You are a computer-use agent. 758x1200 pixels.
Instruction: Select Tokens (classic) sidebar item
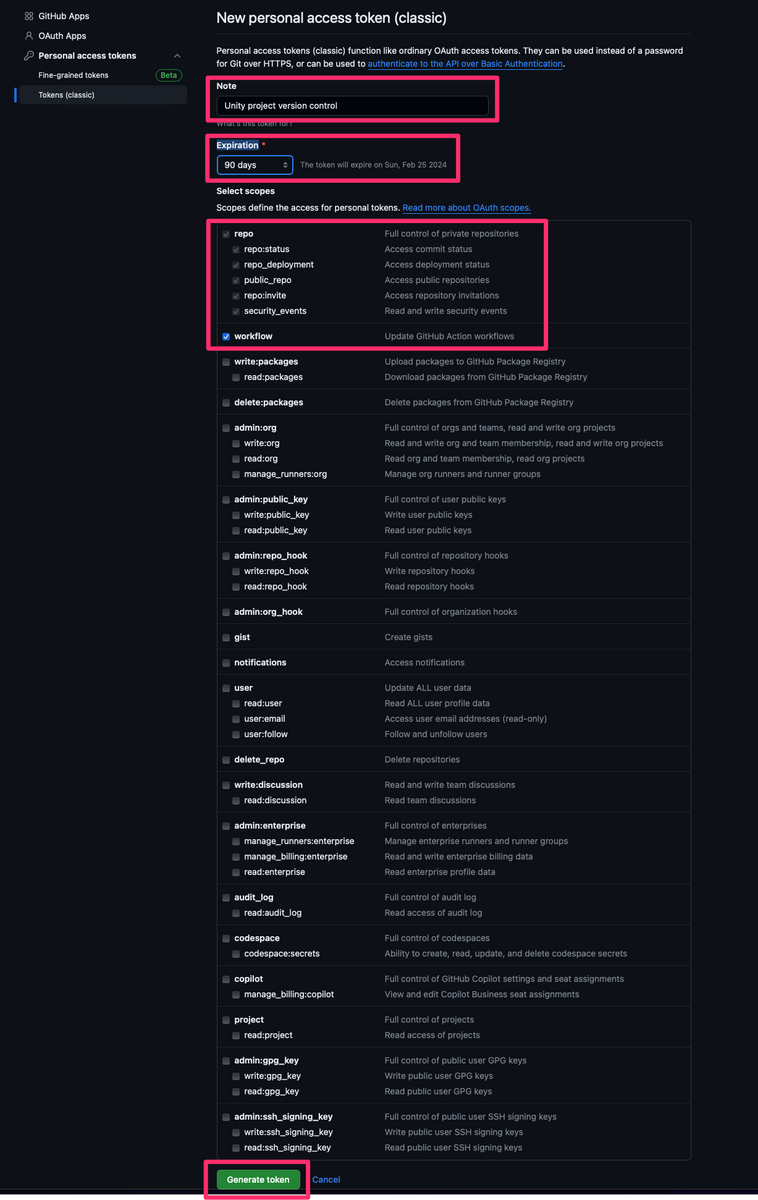(100, 95)
